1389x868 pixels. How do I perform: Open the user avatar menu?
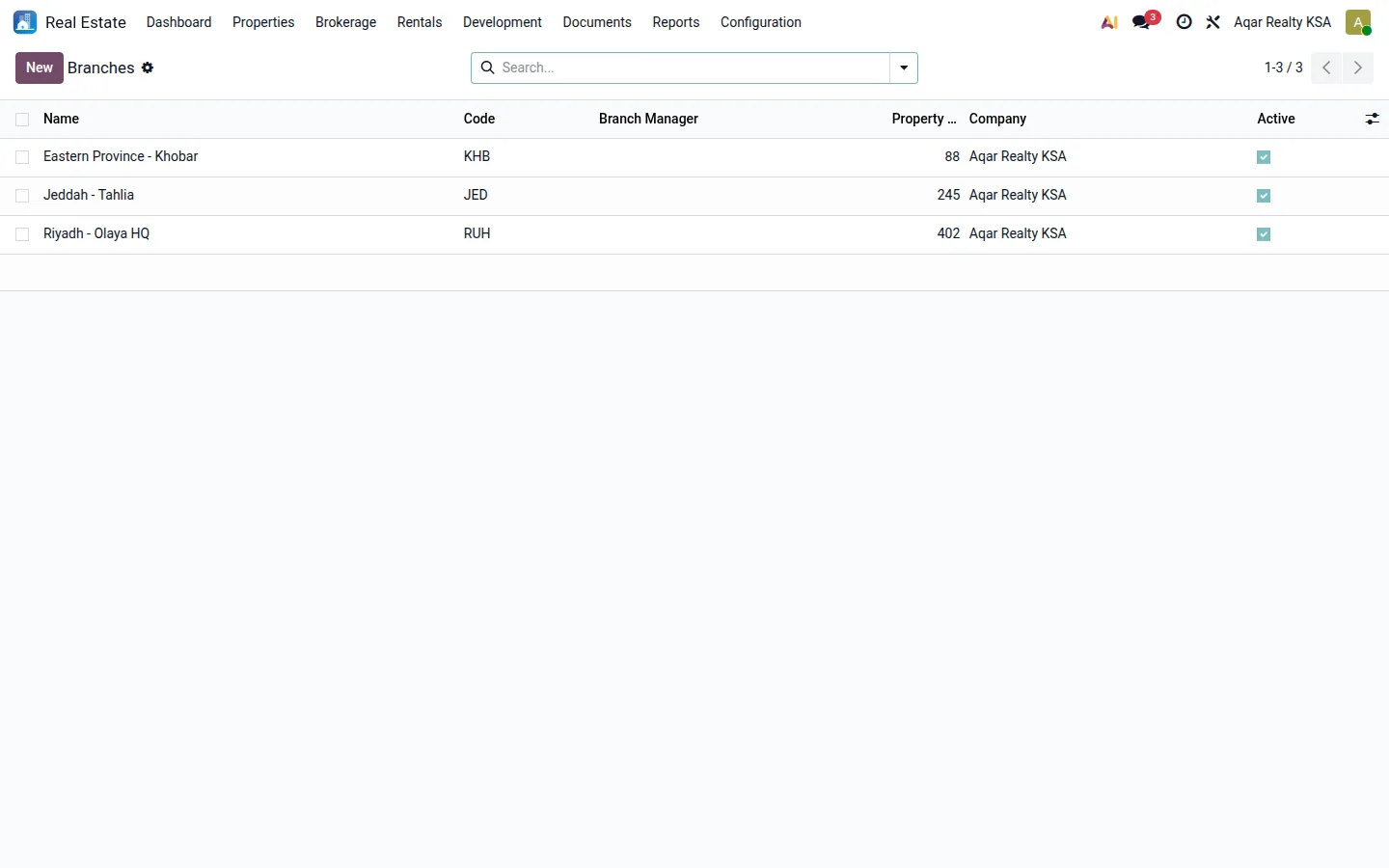click(1358, 22)
